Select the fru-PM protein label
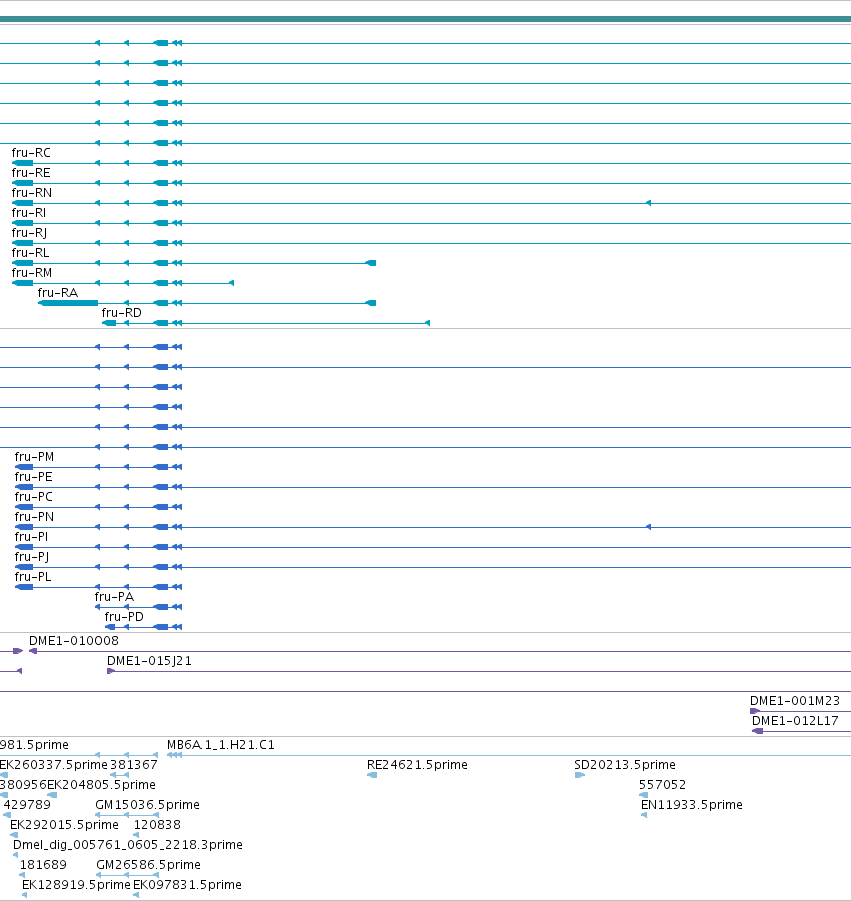The image size is (851, 901). (x=34, y=457)
